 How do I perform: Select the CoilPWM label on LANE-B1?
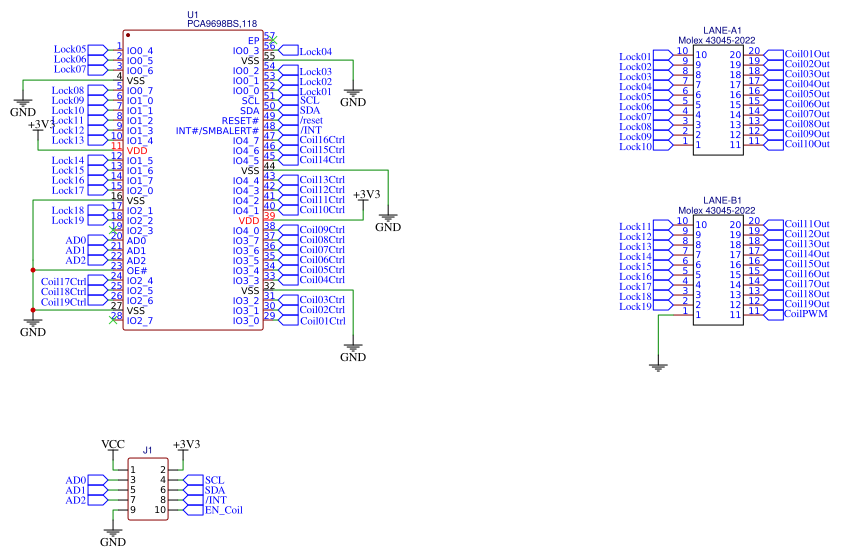(x=806, y=314)
